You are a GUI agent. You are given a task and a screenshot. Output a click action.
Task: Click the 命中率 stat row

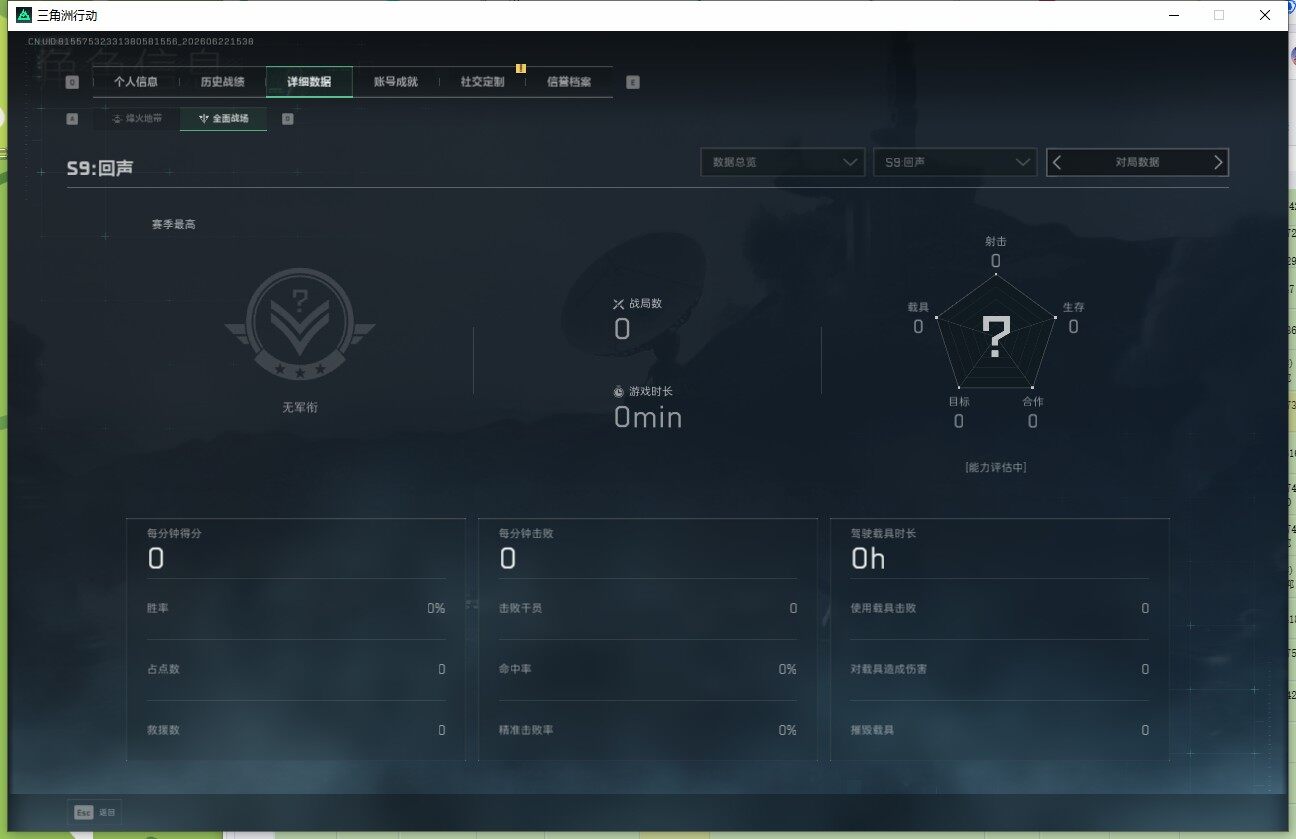coord(648,669)
